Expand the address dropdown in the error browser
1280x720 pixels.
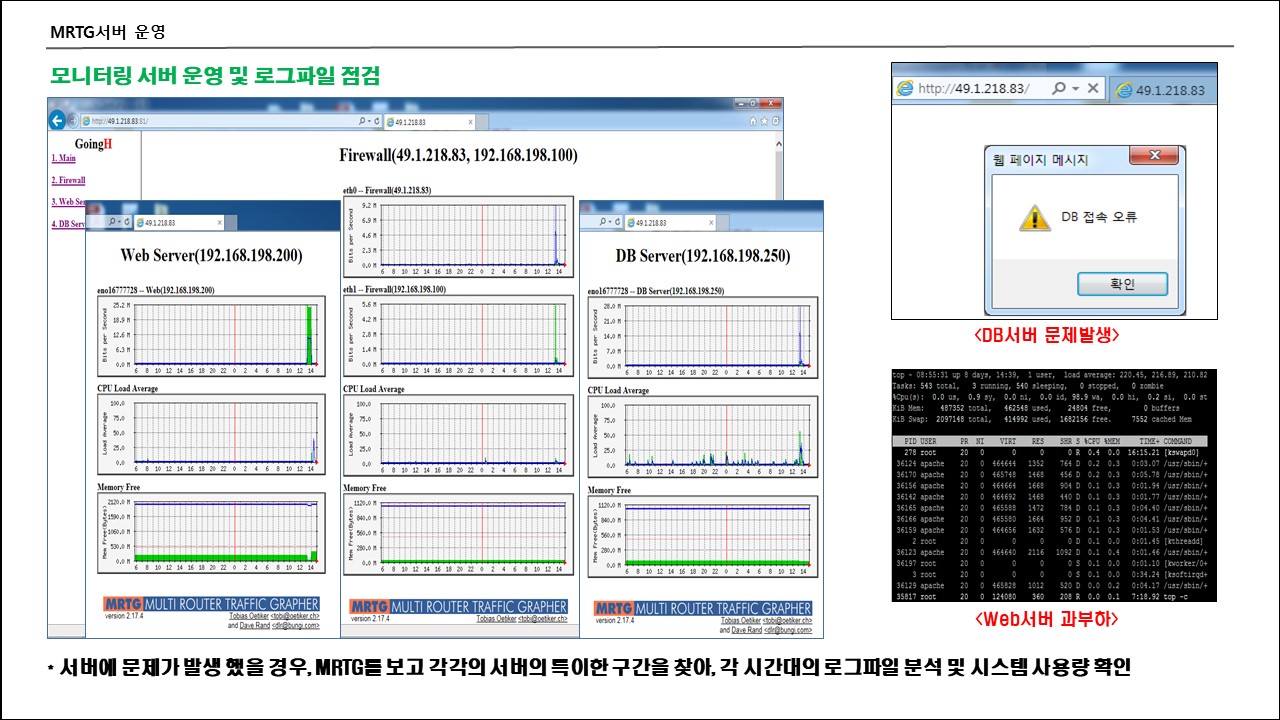tap(1073, 89)
